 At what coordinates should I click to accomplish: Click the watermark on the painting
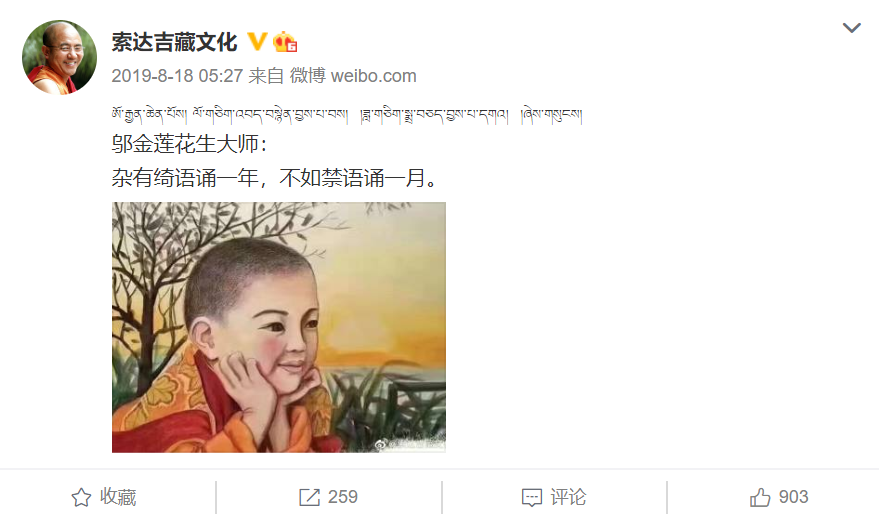pyautogui.click(x=409, y=445)
